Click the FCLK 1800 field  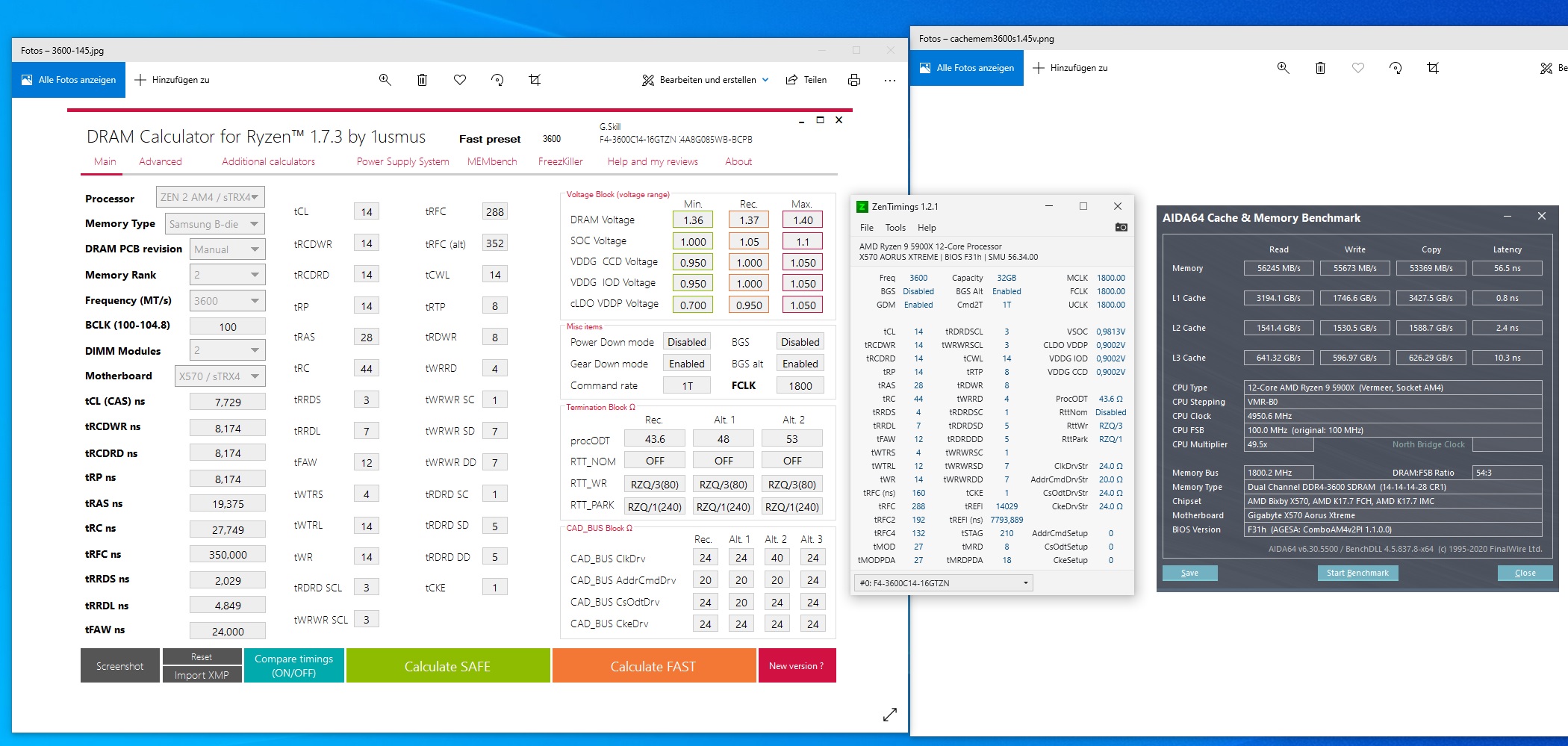(800, 385)
